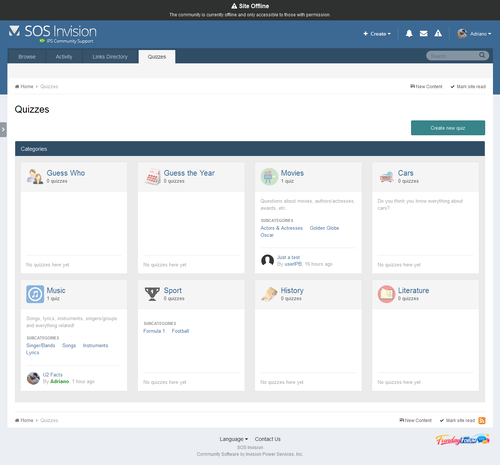Open the Golden Globe subcategory link
This screenshot has width=500, height=465.
tap(324, 228)
